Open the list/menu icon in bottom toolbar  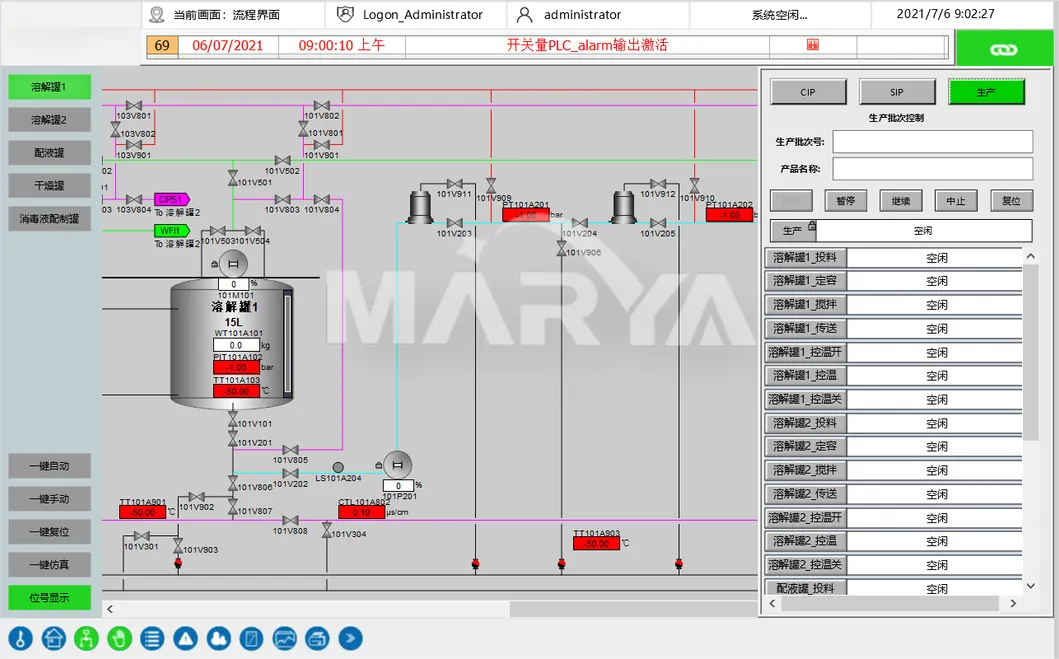(152, 638)
